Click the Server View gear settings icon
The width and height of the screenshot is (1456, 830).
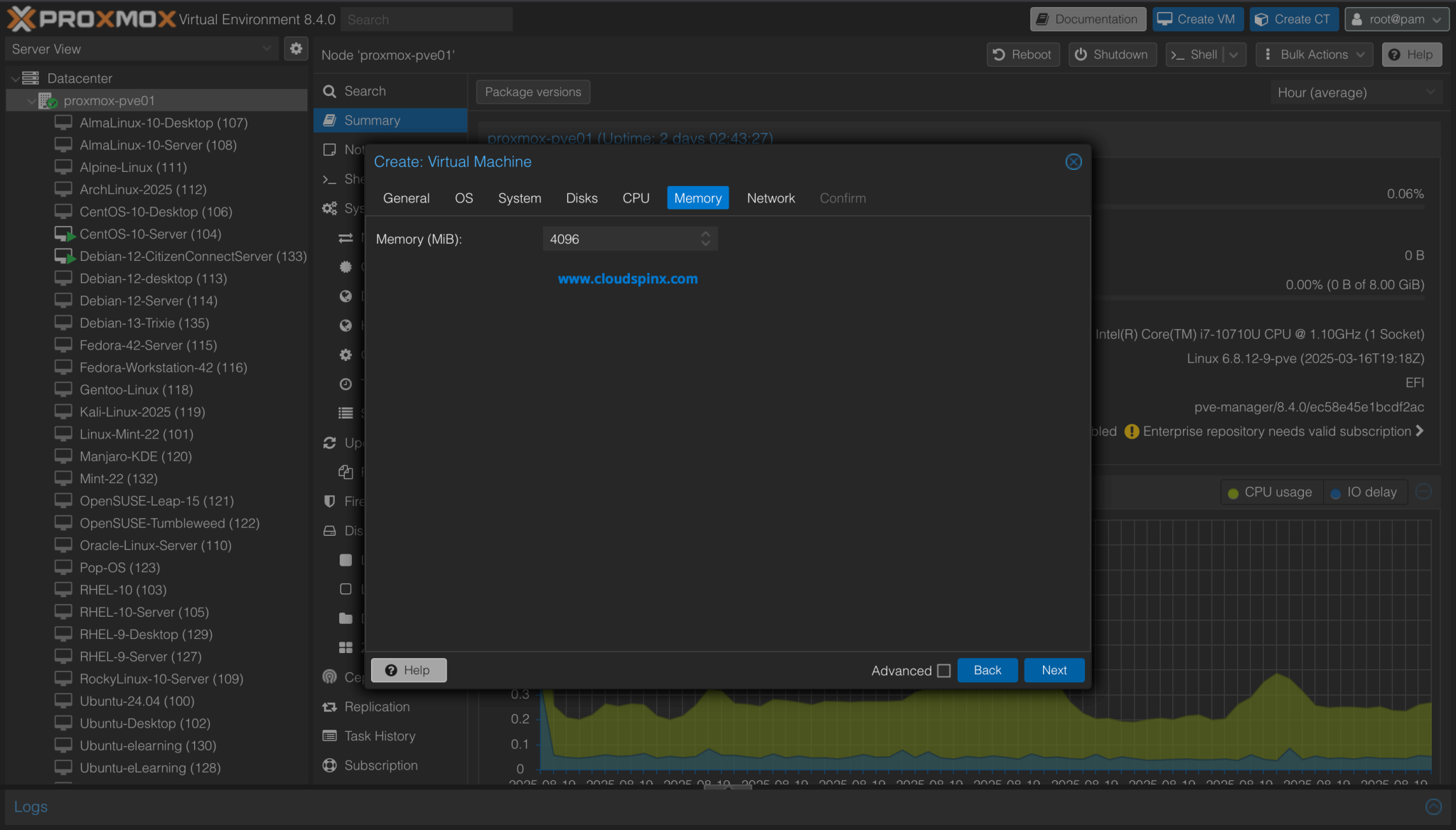pos(296,48)
